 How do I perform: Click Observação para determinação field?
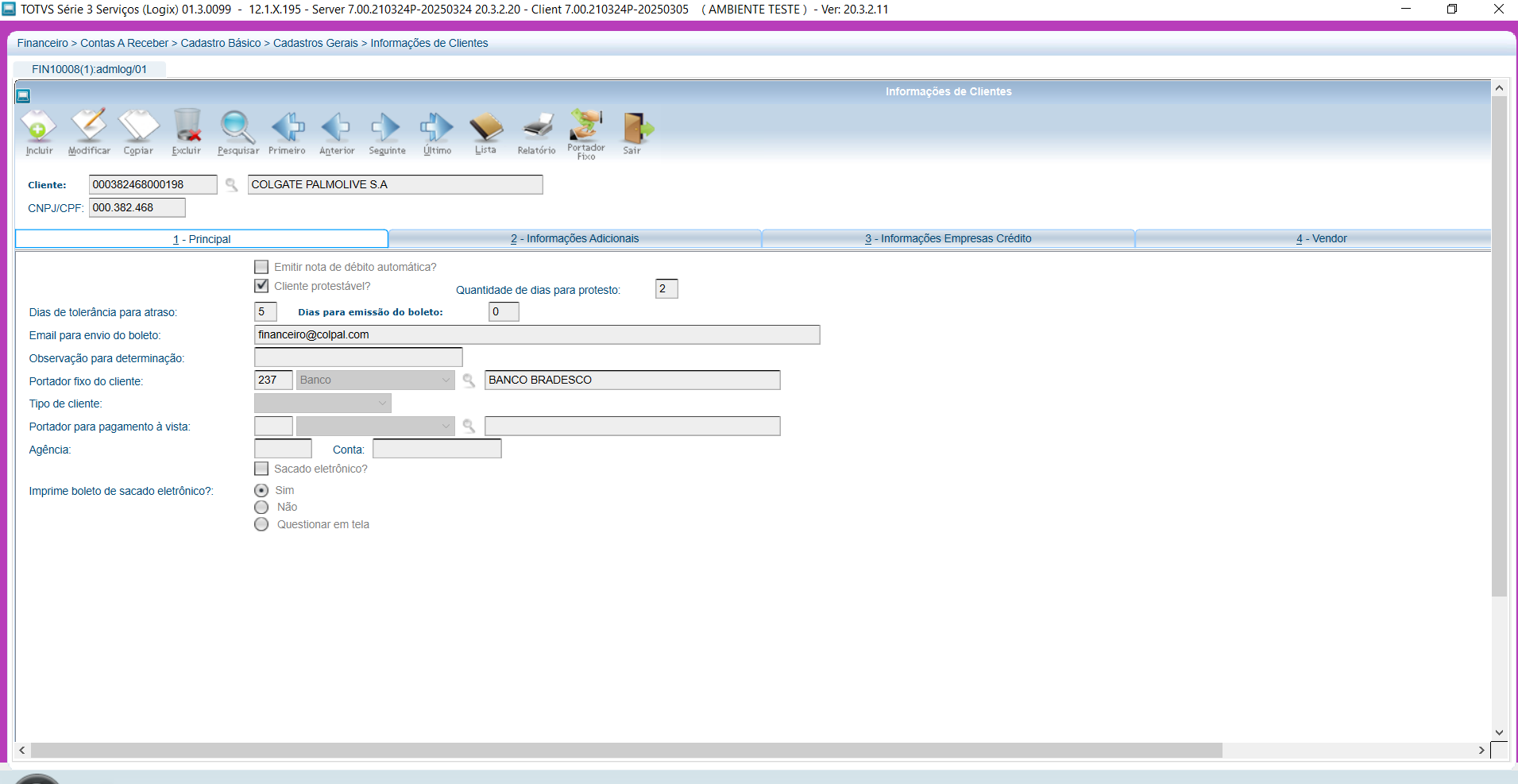point(358,357)
